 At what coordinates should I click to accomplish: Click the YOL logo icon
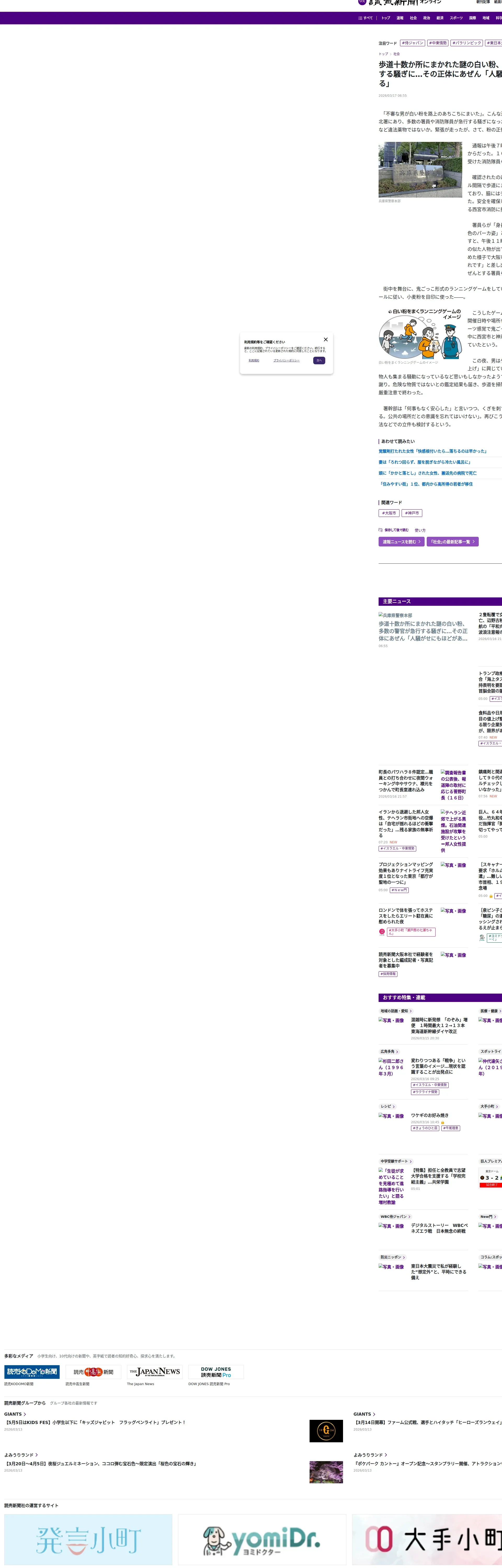coord(362,2)
